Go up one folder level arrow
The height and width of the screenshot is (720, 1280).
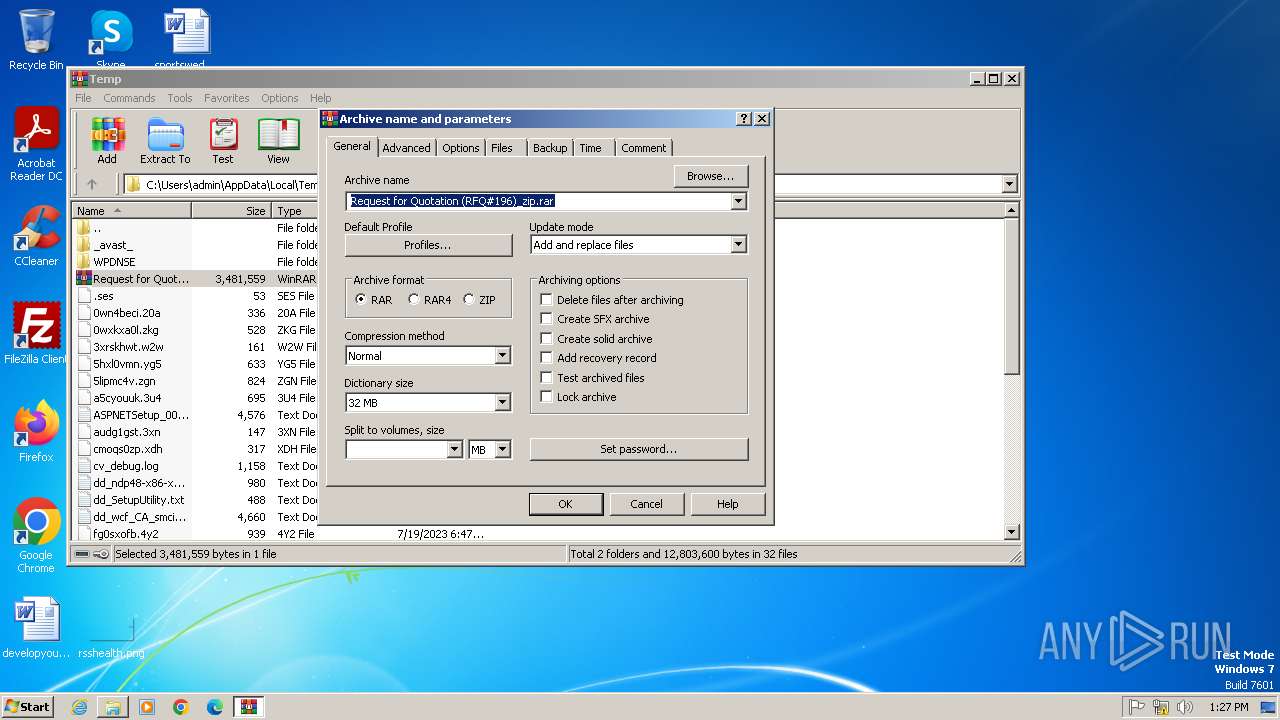point(92,184)
